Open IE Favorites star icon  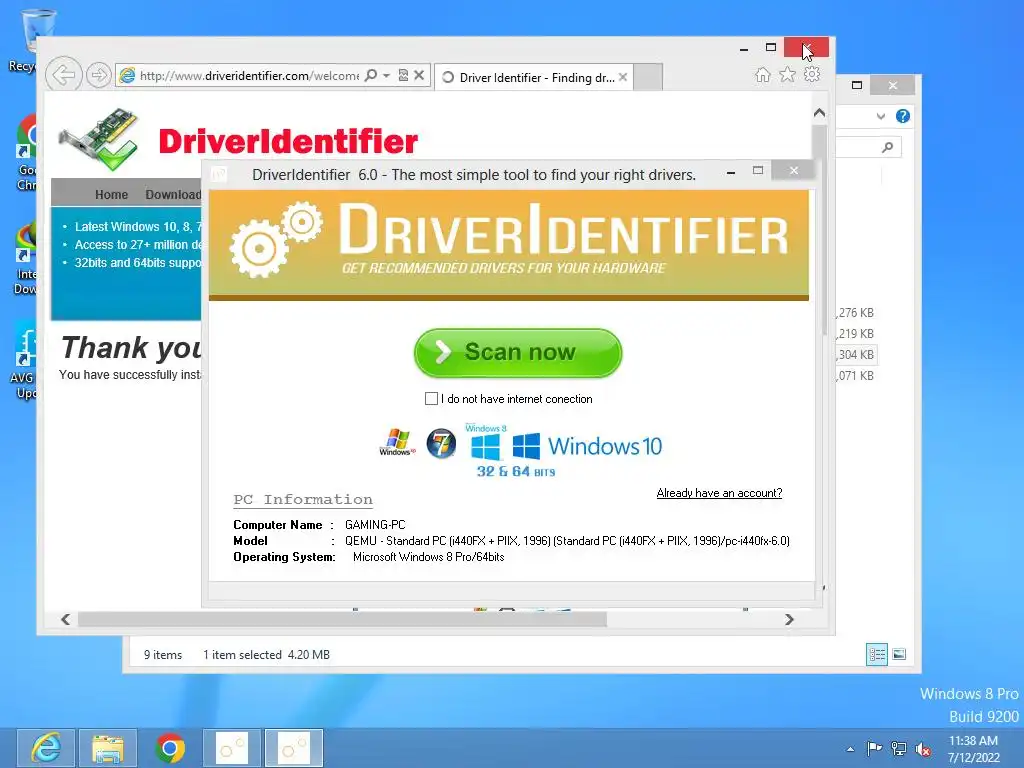tap(788, 75)
